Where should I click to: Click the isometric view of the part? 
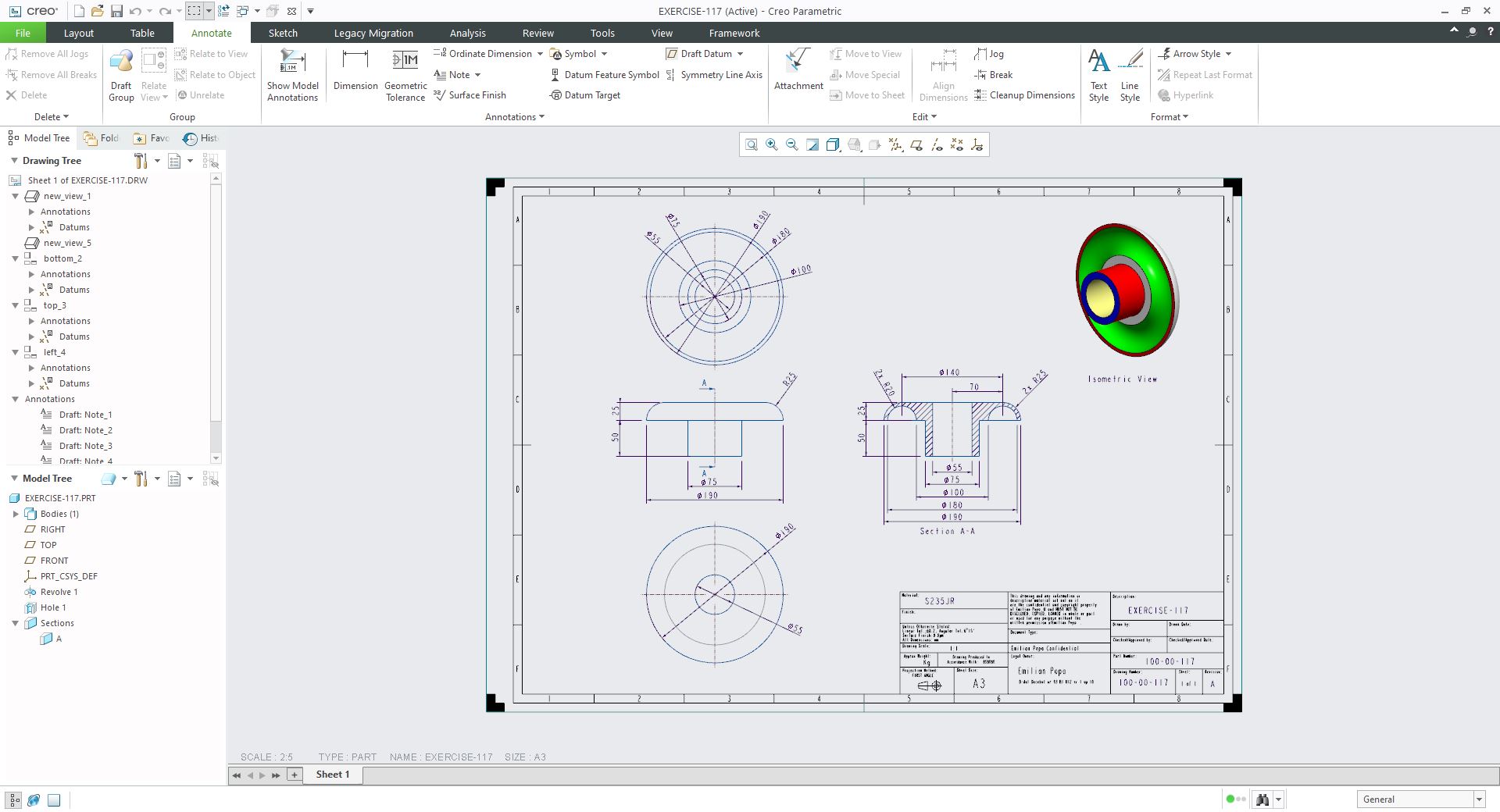click(1127, 290)
